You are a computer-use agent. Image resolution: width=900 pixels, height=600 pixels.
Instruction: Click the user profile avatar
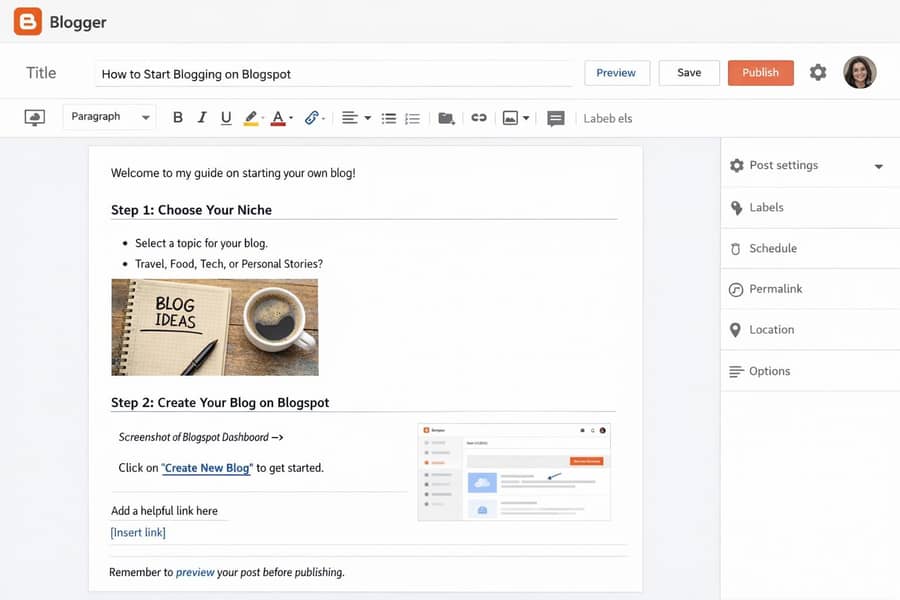[859, 72]
